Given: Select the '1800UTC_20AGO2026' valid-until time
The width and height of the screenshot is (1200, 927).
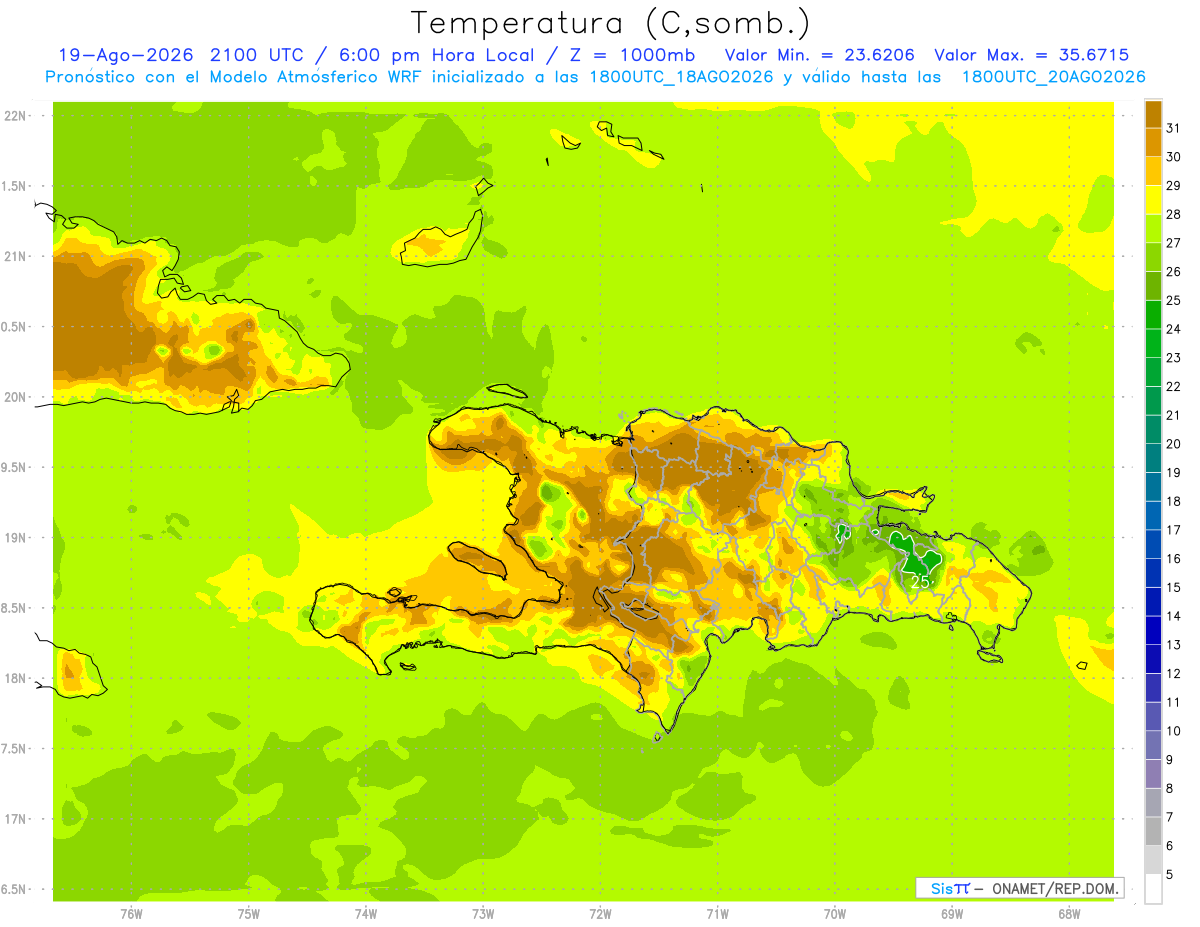Looking at the screenshot, I should 1053,77.
